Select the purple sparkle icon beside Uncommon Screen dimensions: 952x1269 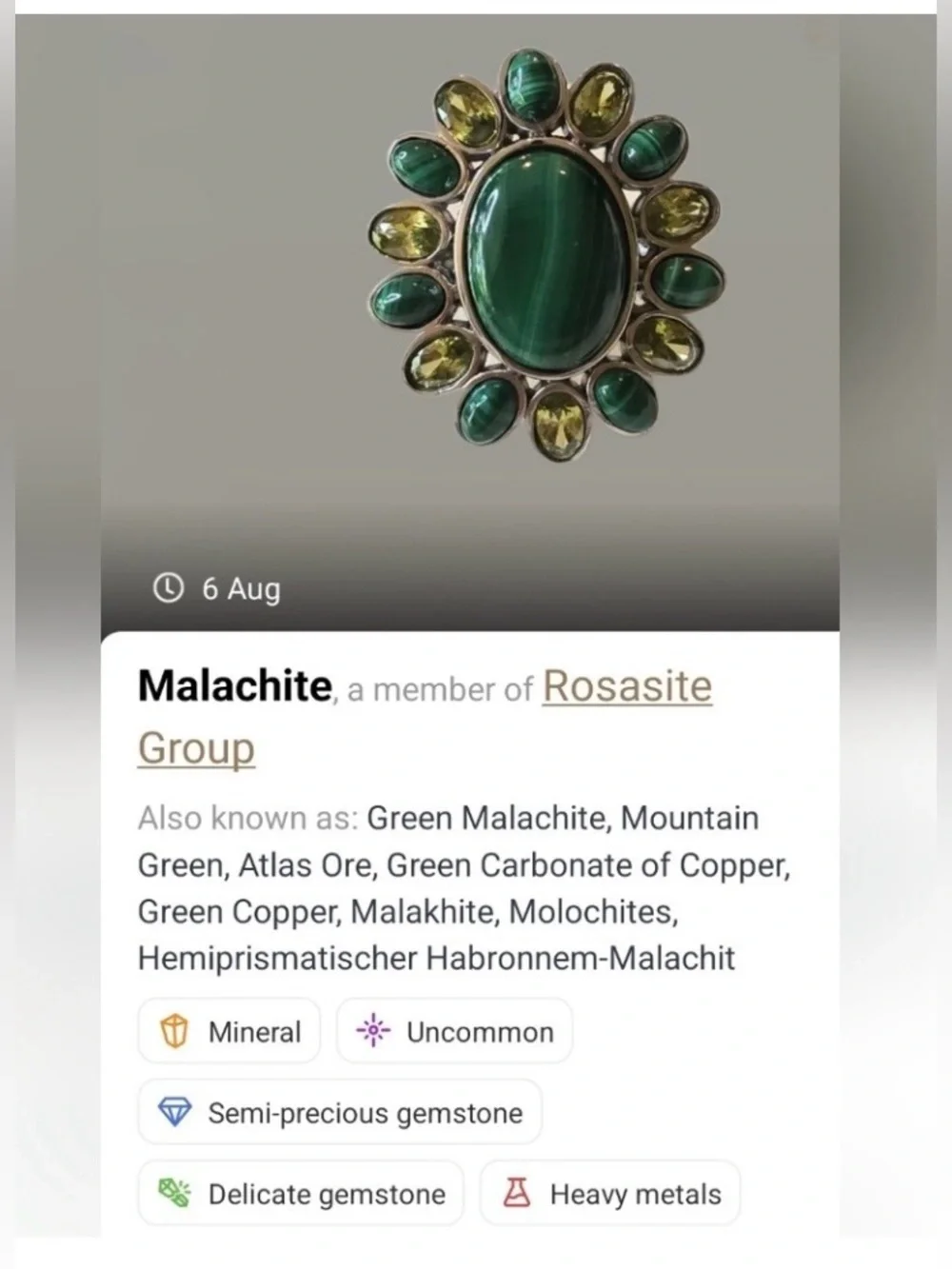[x=373, y=1031]
